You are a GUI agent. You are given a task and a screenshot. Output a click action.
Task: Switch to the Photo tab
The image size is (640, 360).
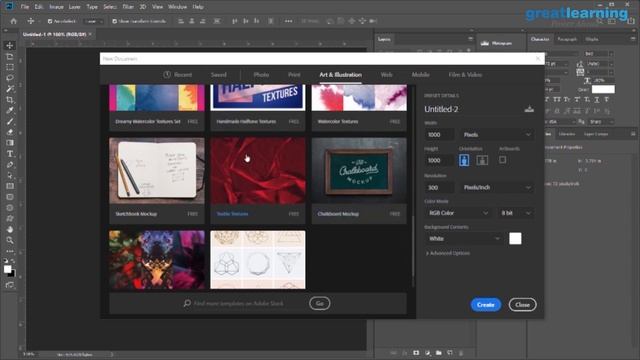(261, 75)
